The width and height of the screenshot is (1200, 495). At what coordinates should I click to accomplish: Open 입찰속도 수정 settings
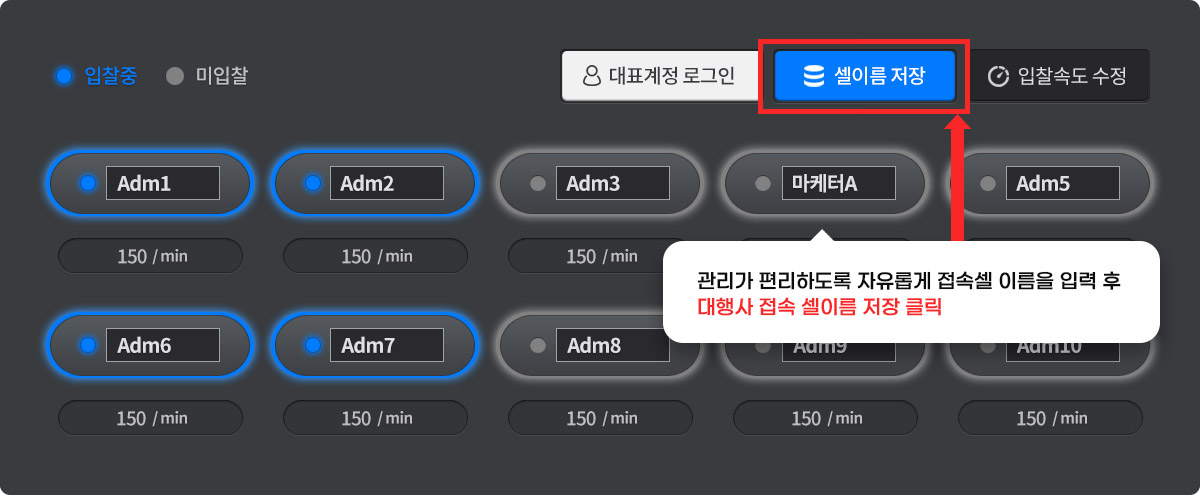[x=1059, y=76]
